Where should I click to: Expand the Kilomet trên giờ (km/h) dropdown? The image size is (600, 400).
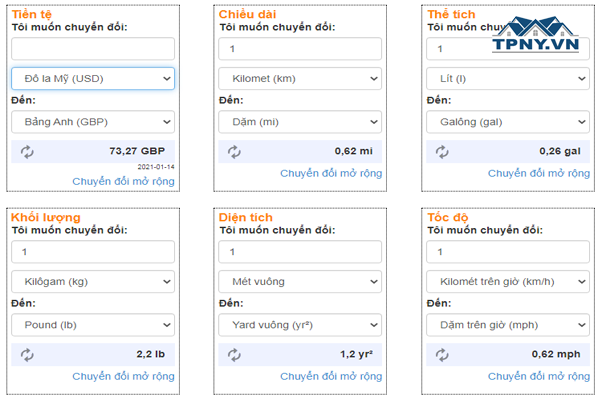[x=507, y=282]
